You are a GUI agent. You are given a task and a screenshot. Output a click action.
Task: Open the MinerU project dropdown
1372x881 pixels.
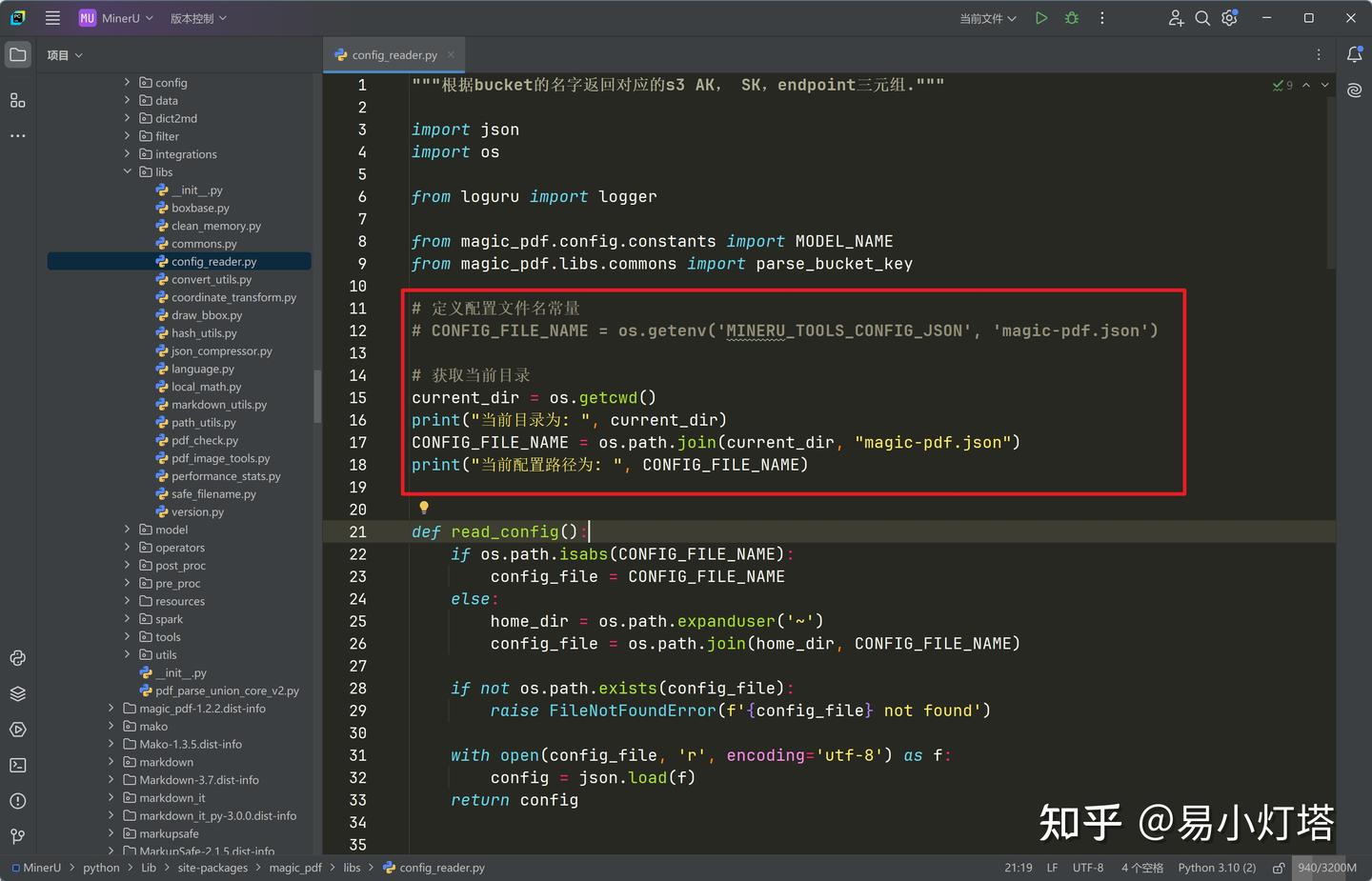coord(115,18)
